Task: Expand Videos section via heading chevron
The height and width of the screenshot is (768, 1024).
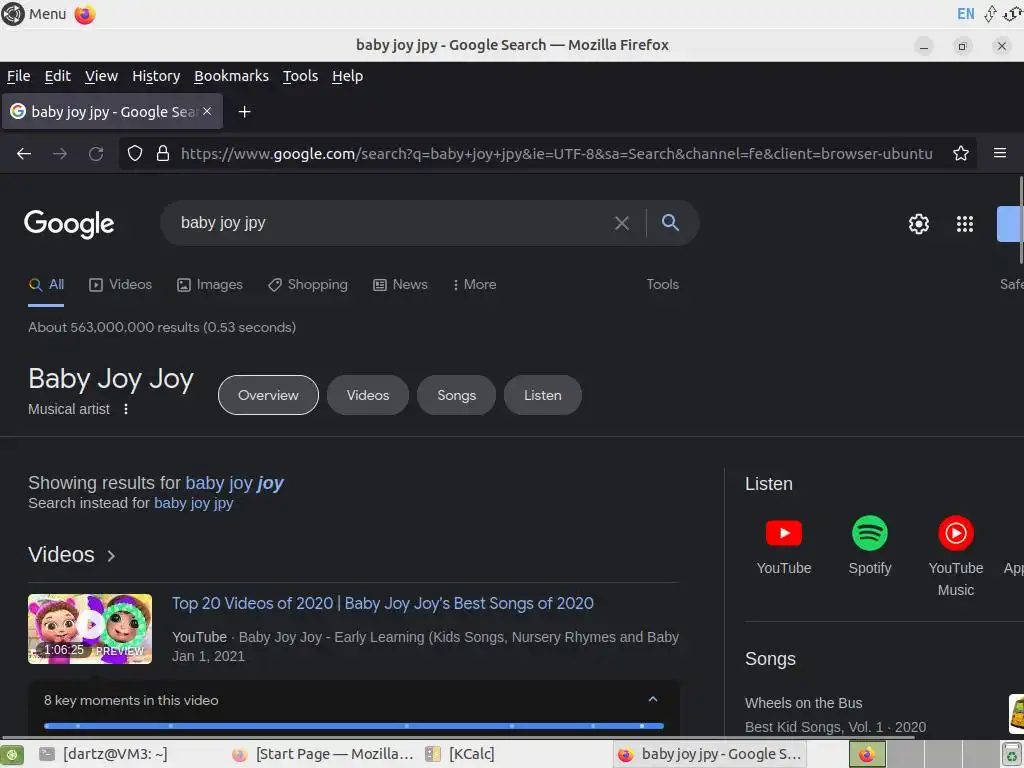Action: click(111, 556)
